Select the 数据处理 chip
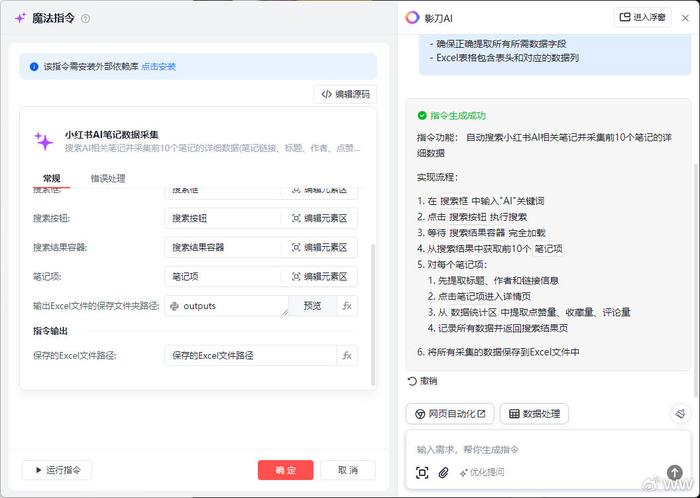Image resolution: width=700 pixels, height=498 pixels. 534,414
